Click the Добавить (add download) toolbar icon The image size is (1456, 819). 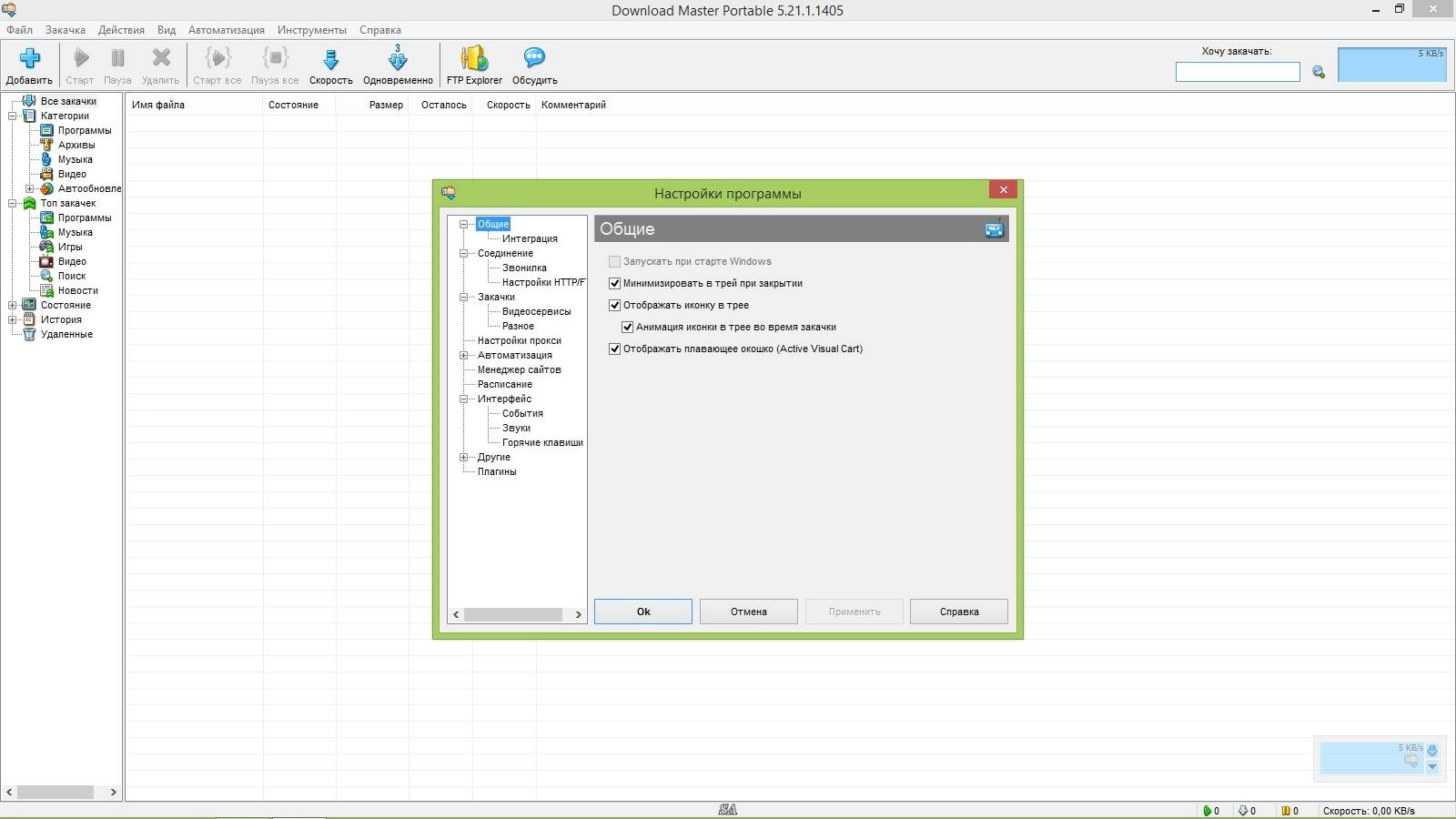coord(29,59)
